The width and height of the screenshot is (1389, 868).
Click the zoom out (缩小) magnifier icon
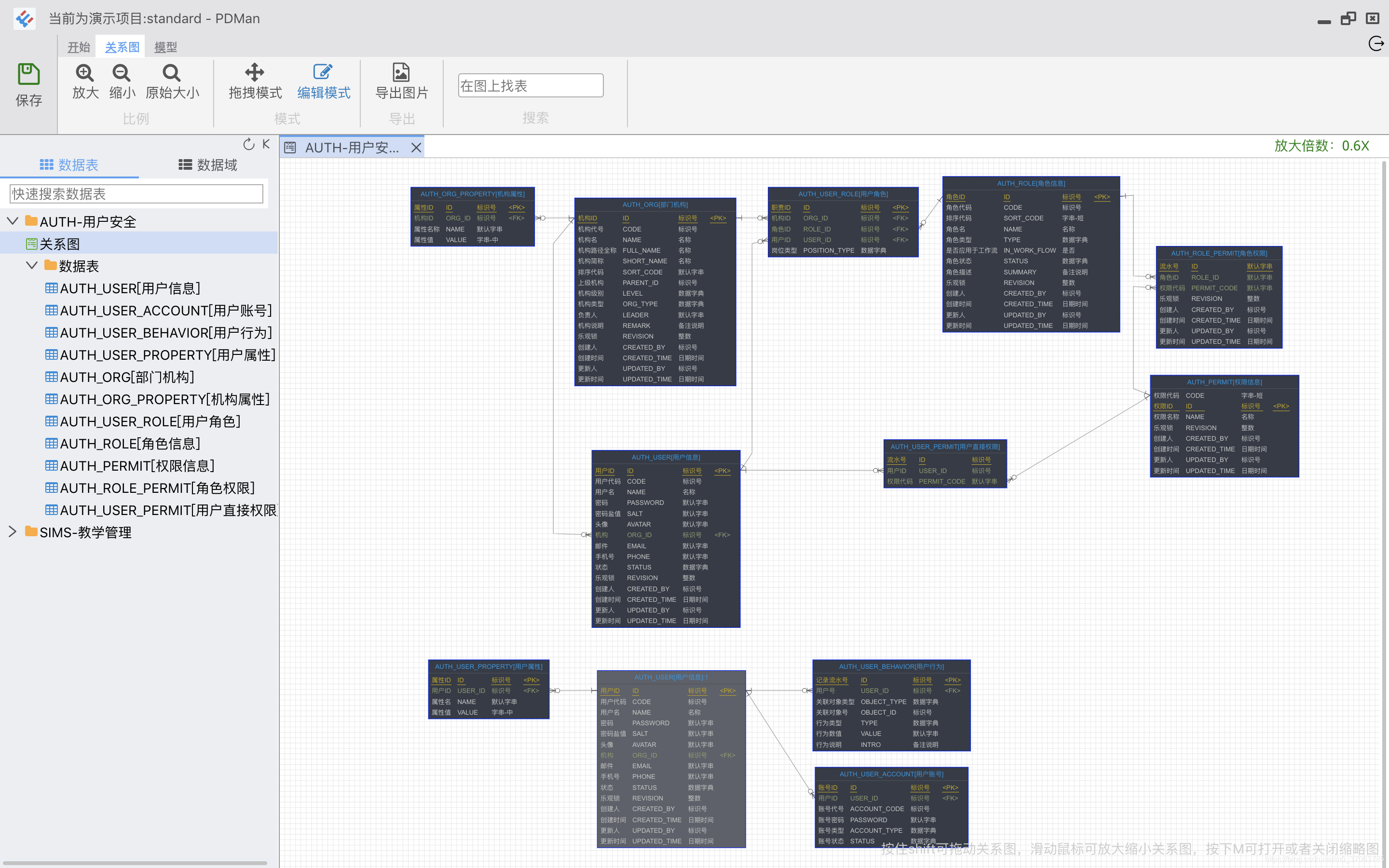click(122, 73)
